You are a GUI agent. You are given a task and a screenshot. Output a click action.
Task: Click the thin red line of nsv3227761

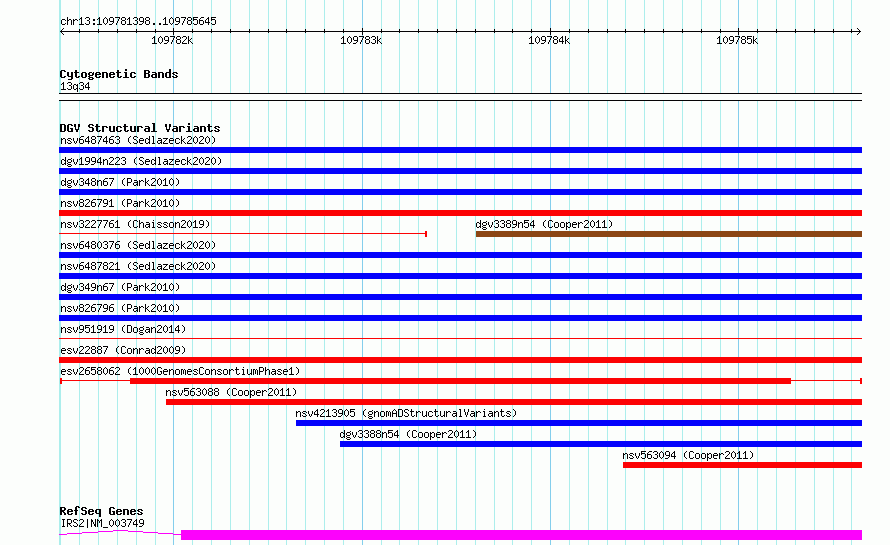243,234
